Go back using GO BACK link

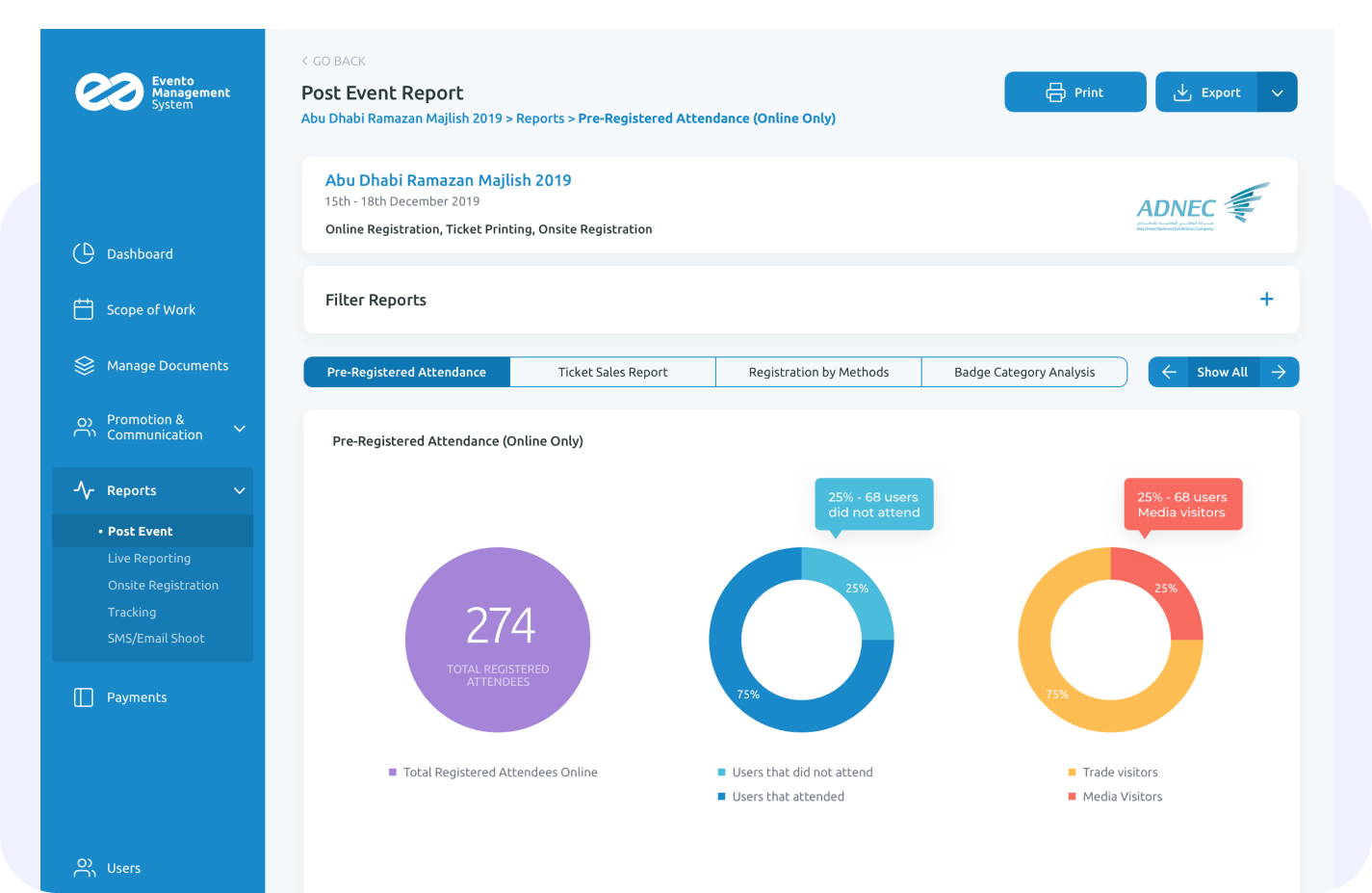coord(333,61)
